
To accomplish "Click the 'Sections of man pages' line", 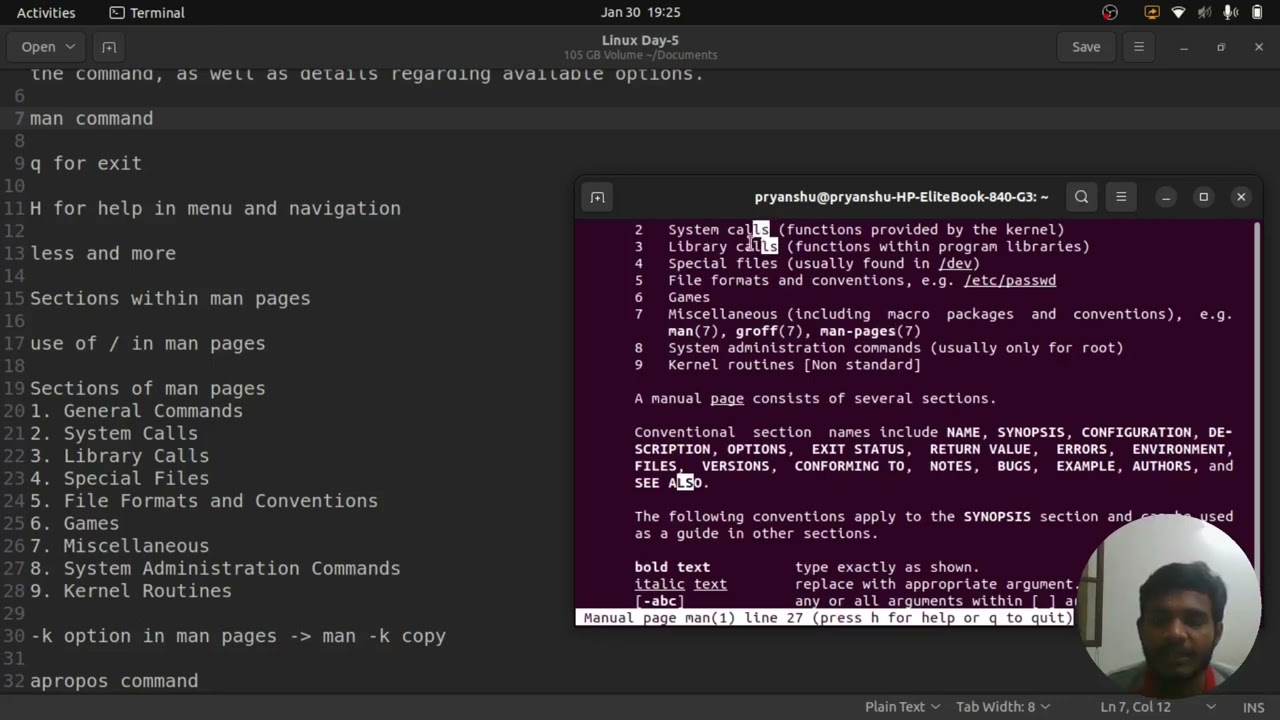I will tap(147, 388).
